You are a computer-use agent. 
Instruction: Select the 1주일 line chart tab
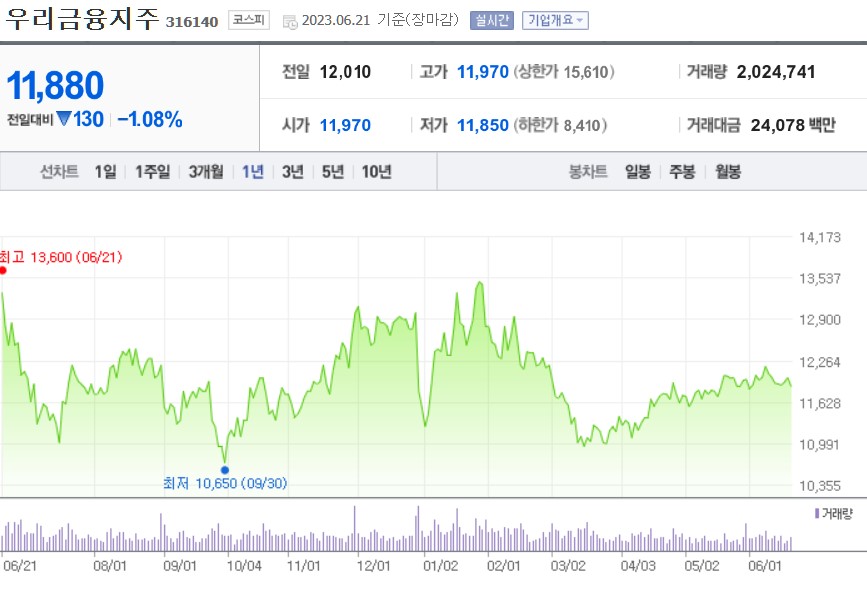(153, 171)
